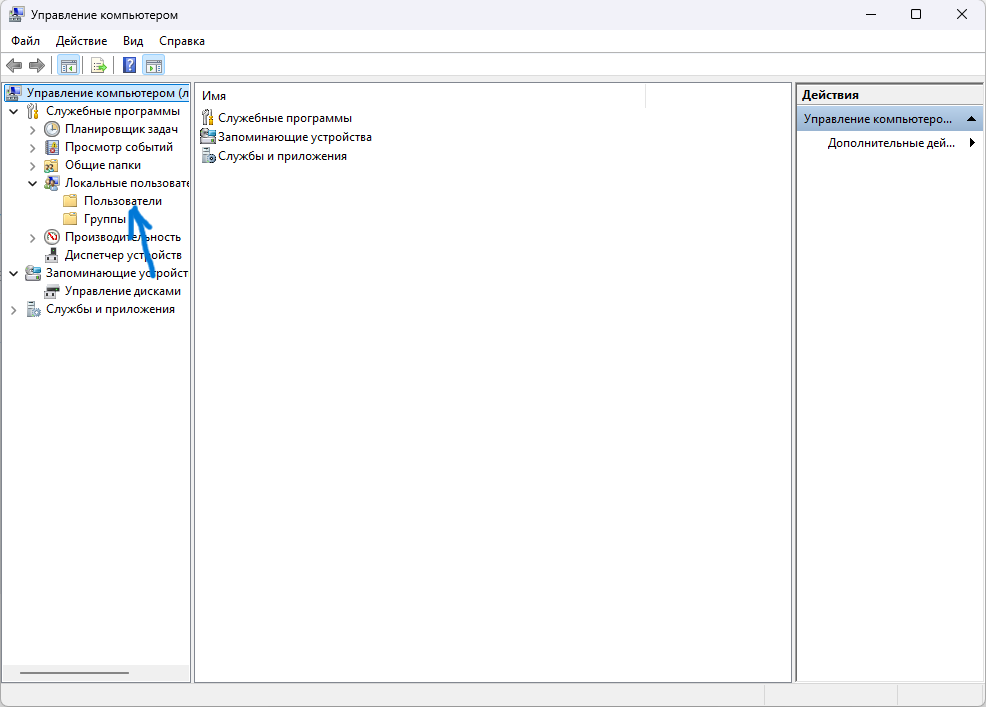This screenshot has height=707, width=986.
Task: Select Запоминающие устройства text in list pane
Action: 295,137
